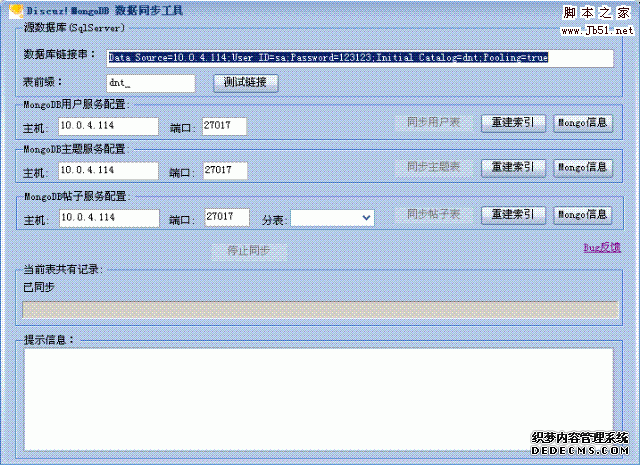
Task: Click inside the 提示信息 message box
Action: (318, 399)
